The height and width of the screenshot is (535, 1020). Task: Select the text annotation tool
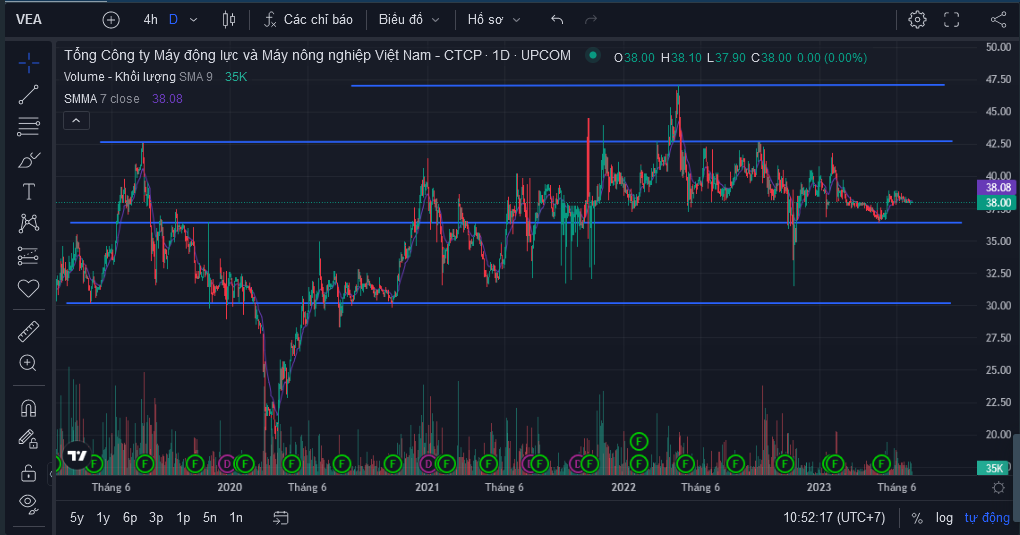click(28, 191)
